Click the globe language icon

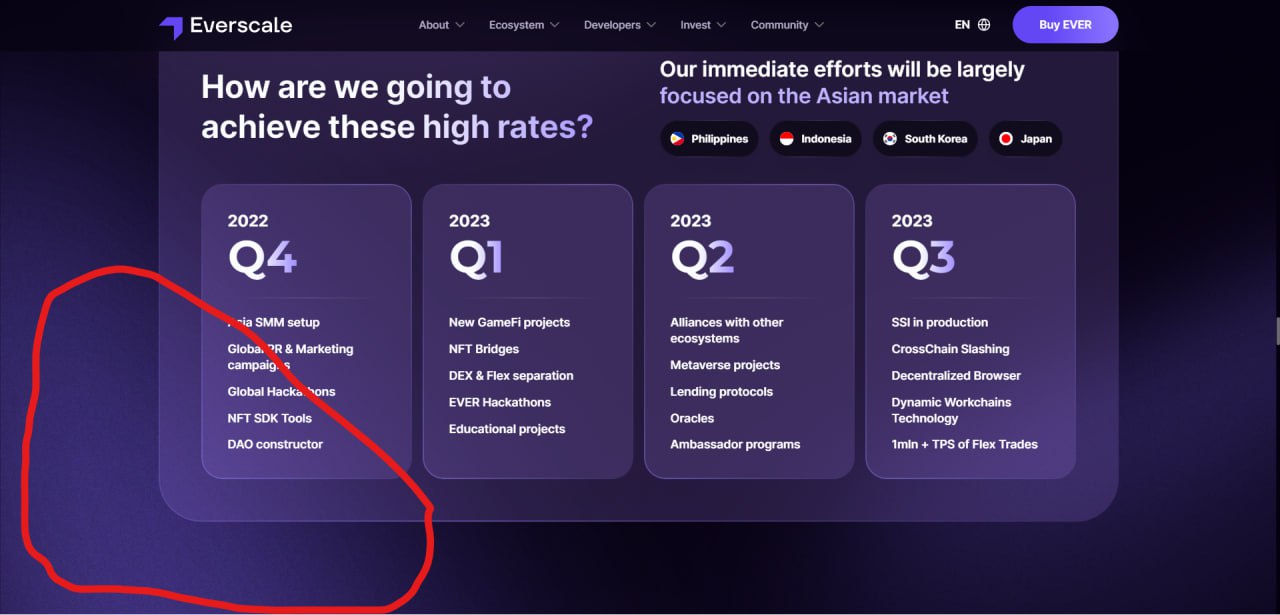[x=984, y=25]
